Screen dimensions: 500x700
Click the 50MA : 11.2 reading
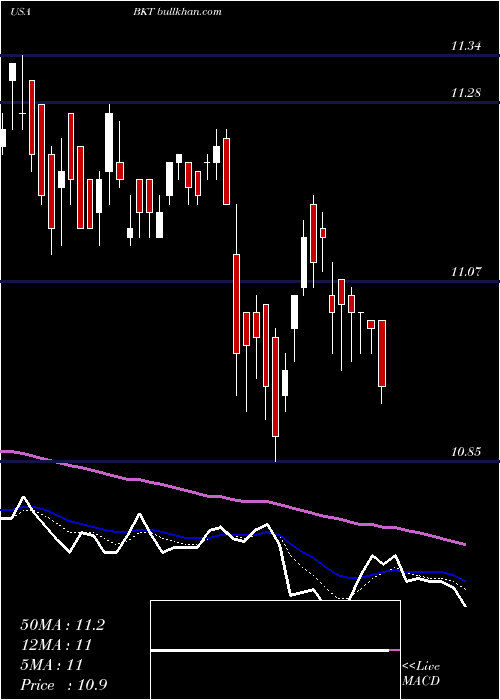(62, 625)
